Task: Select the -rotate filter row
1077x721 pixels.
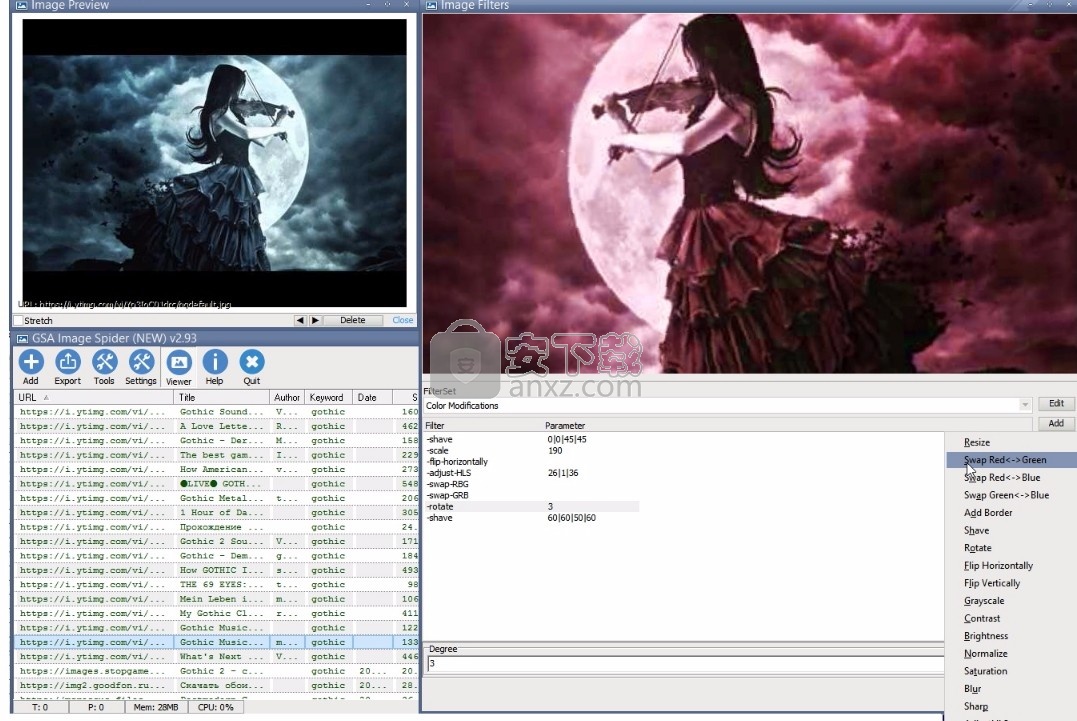Action: (532, 507)
